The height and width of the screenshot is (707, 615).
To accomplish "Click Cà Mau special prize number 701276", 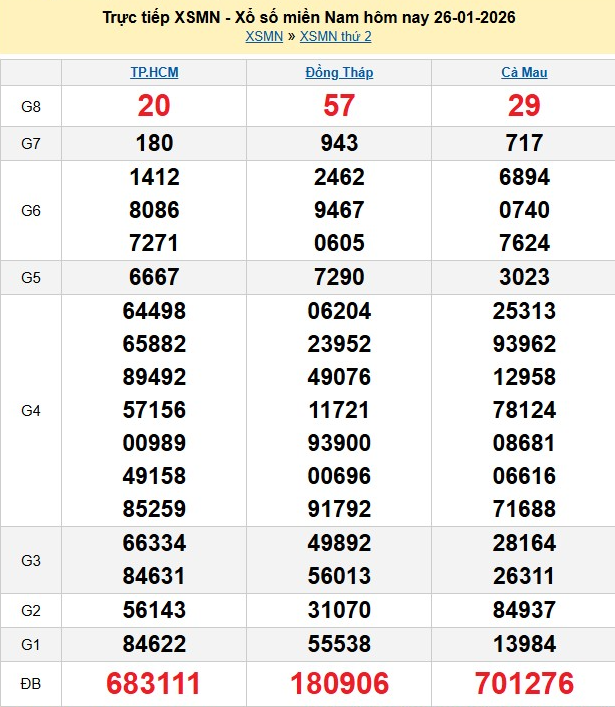I will click(x=524, y=684).
